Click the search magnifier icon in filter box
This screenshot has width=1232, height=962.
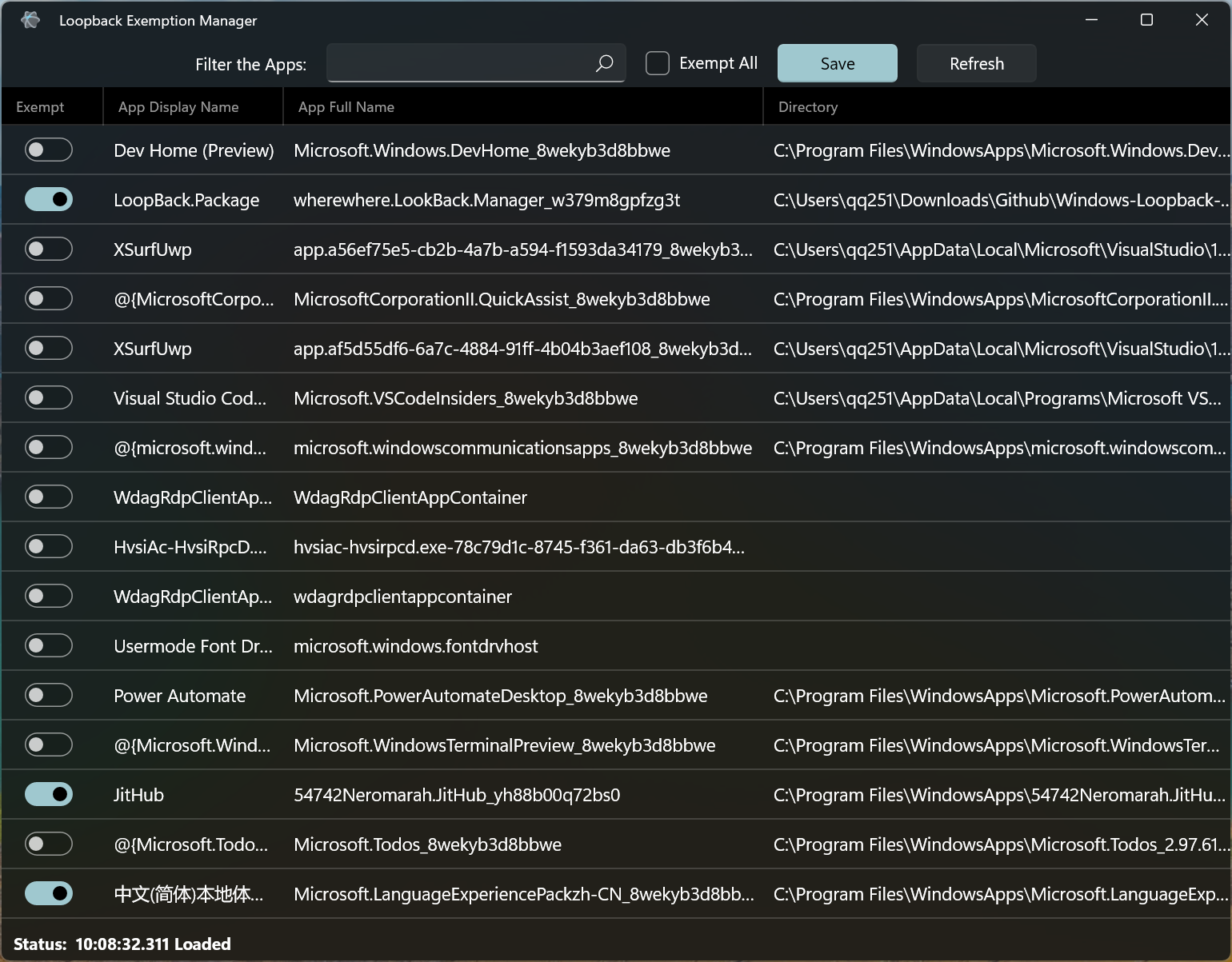pos(605,63)
